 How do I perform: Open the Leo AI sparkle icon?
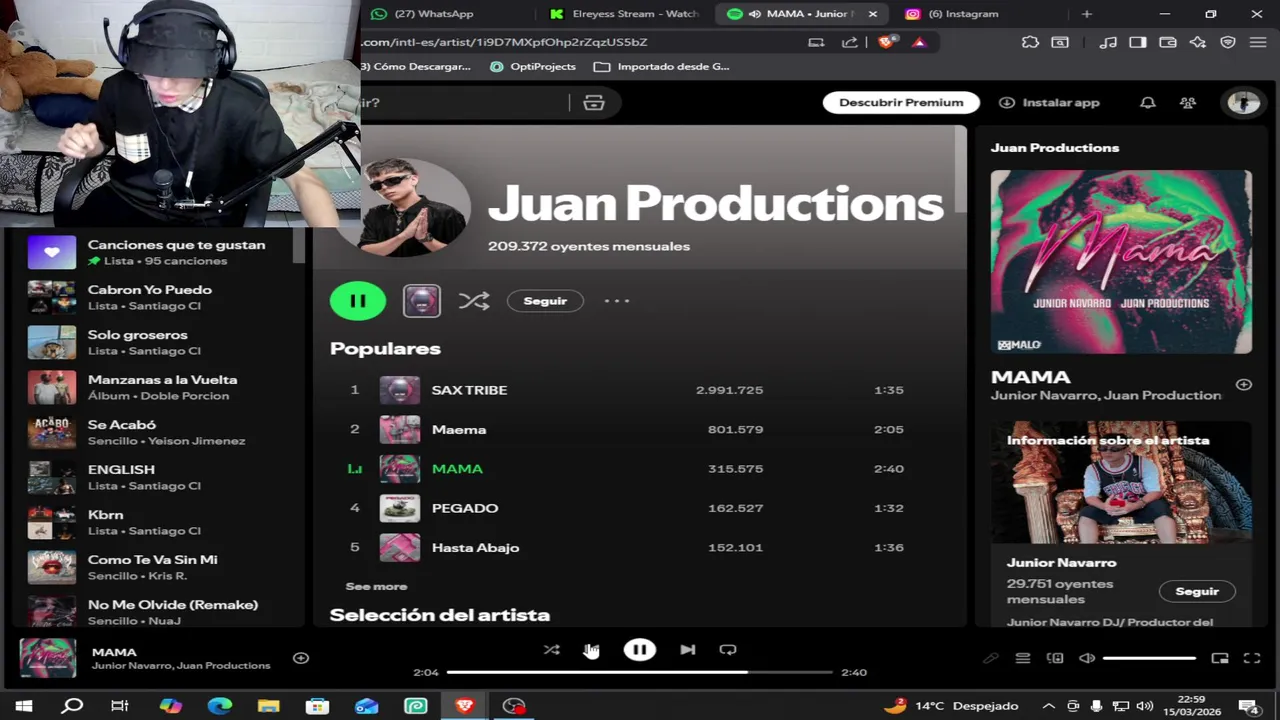pyautogui.click(x=1198, y=42)
